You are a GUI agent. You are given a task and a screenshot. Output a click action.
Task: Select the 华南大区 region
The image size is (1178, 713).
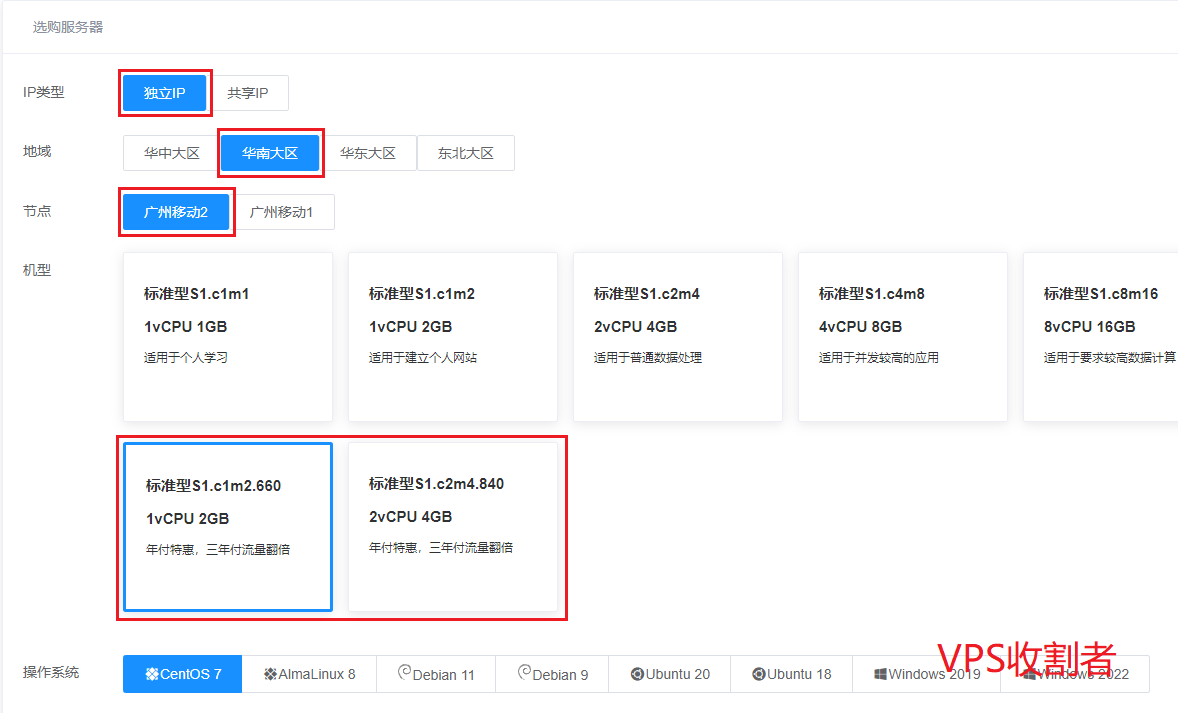(270, 153)
